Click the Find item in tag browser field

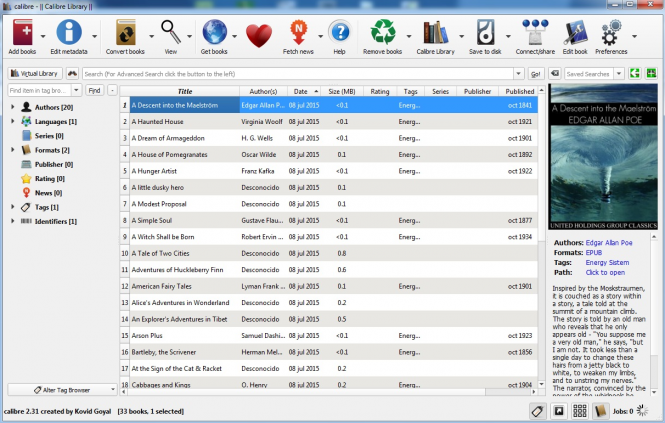(x=40, y=90)
